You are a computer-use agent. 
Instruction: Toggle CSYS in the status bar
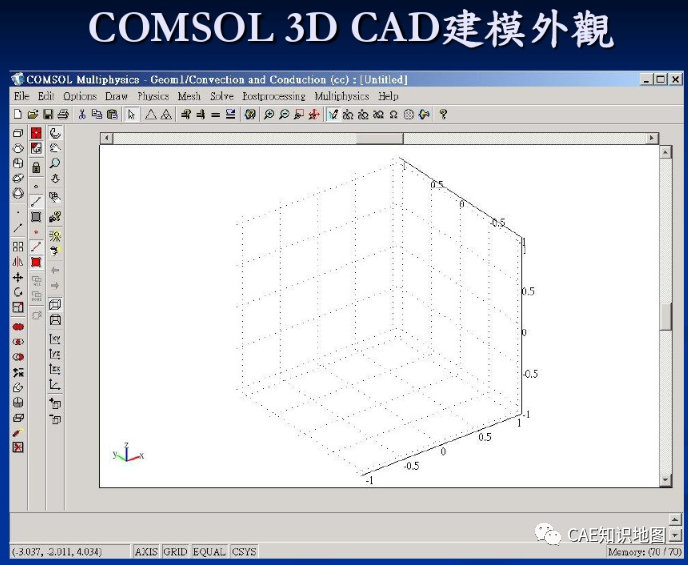click(244, 551)
